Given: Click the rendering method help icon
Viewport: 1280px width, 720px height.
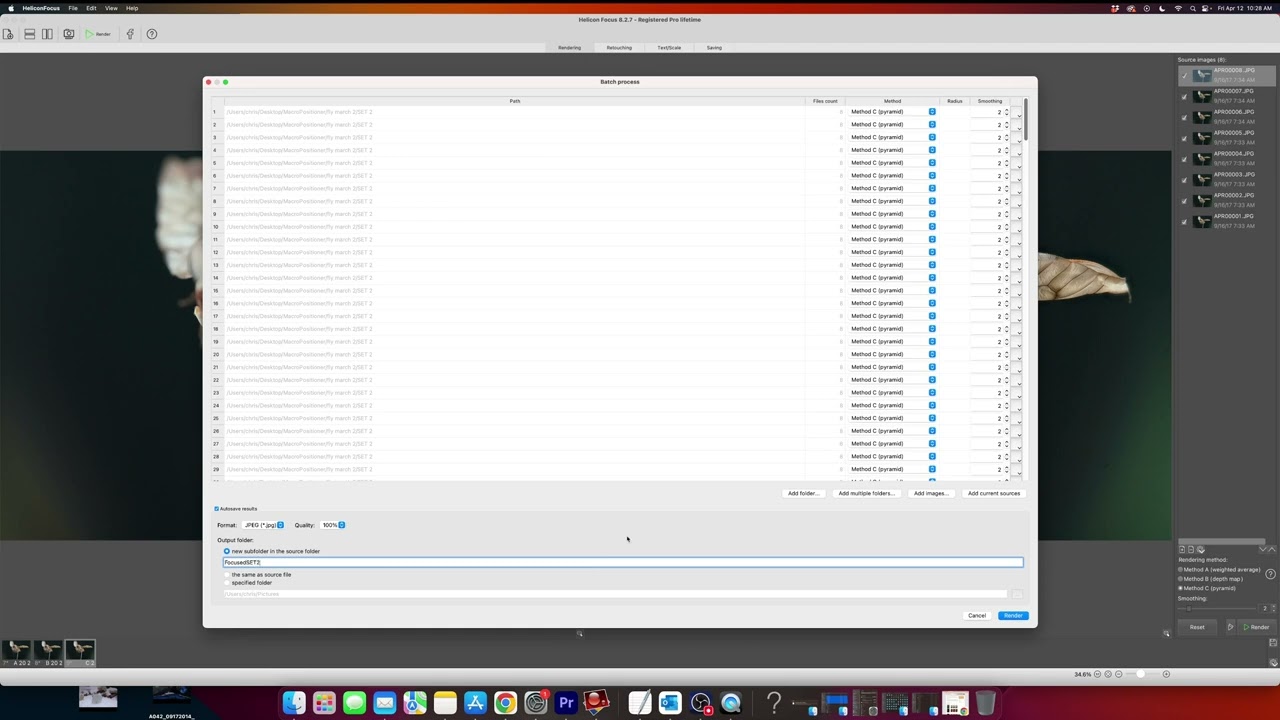Looking at the screenshot, I should [1270, 574].
